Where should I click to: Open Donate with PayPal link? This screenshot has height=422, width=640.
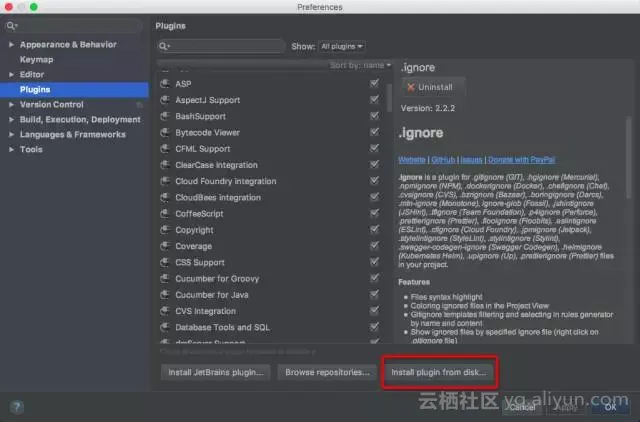tap(521, 160)
